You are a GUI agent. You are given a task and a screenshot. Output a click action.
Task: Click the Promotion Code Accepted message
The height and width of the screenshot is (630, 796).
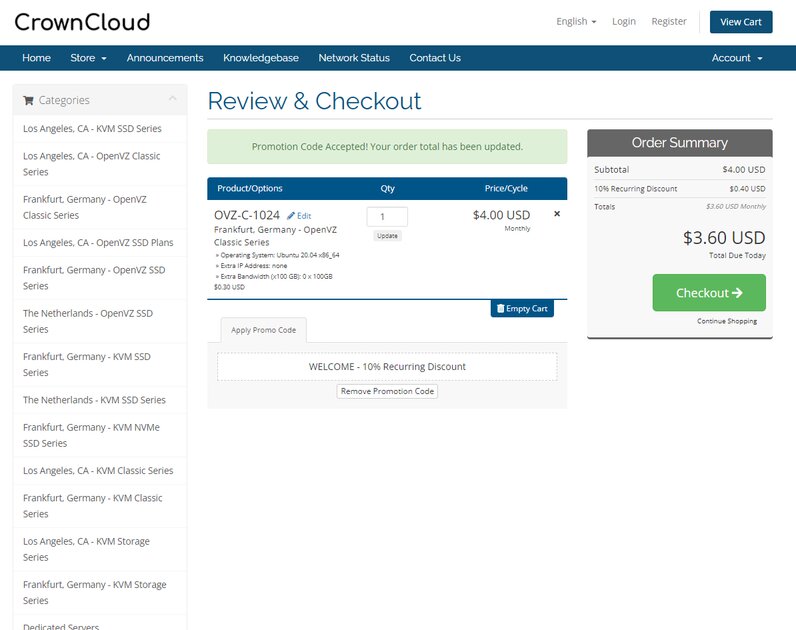coord(387,146)
